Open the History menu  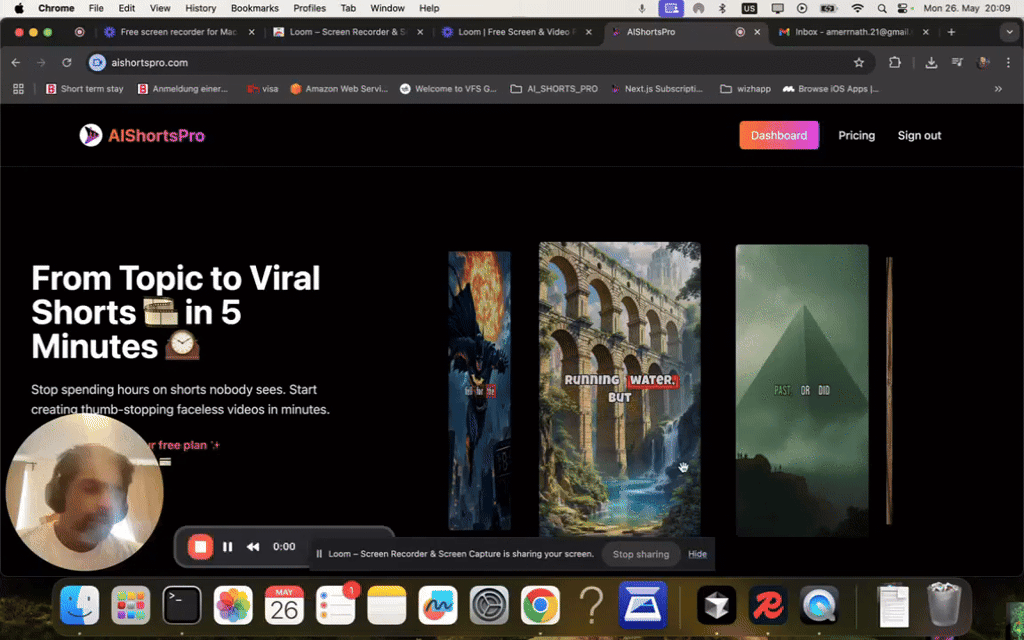200,8
